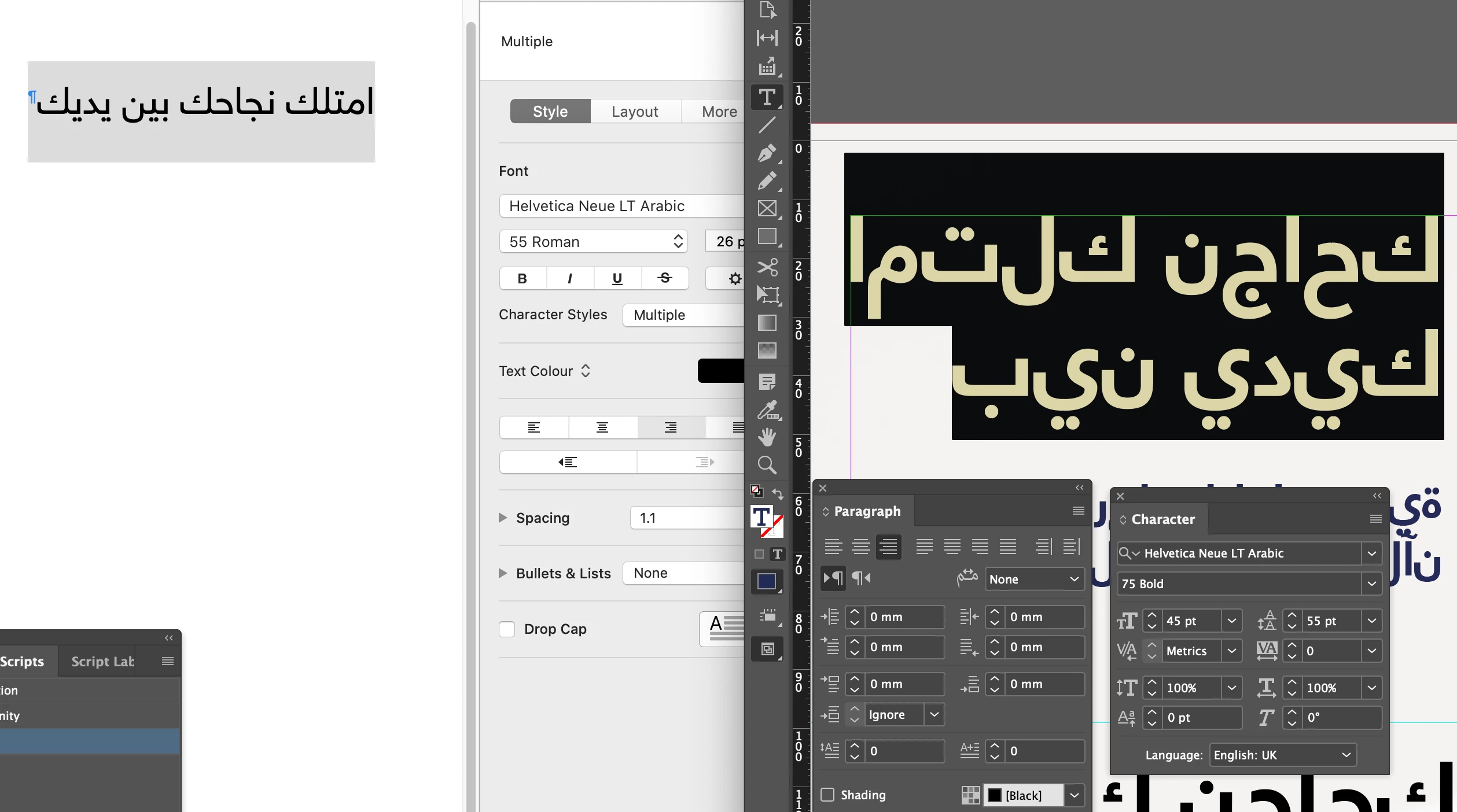The height and width of the screenshot is (812, 1457).
Task: Select the Rectangle Frame tool
Action: [767, 208]
